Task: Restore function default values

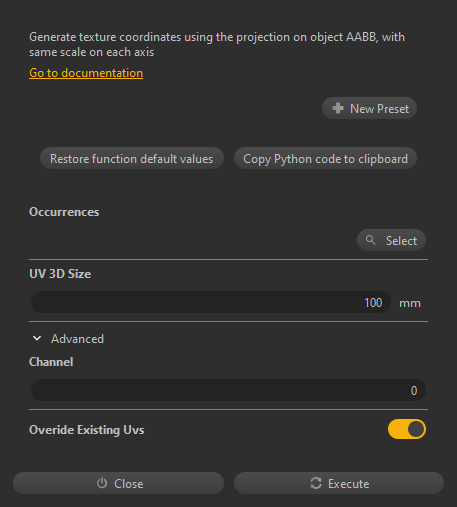Action: pos(132,158)
